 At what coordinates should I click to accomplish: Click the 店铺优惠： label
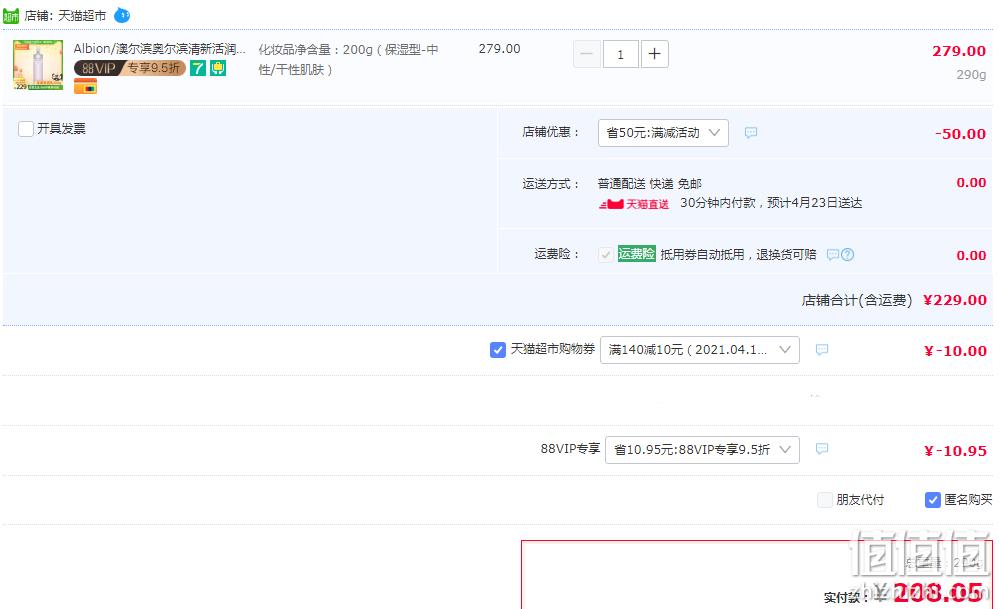pos(551,133)
